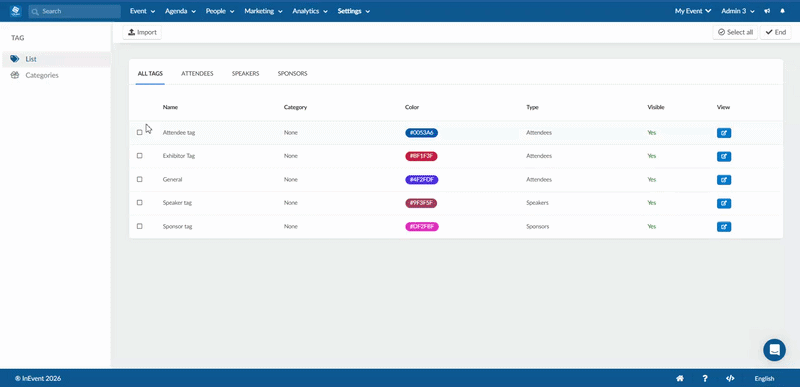Switch to the ATTENDEES tab
Screen dimensions: 800x387
tap(197, 74)
